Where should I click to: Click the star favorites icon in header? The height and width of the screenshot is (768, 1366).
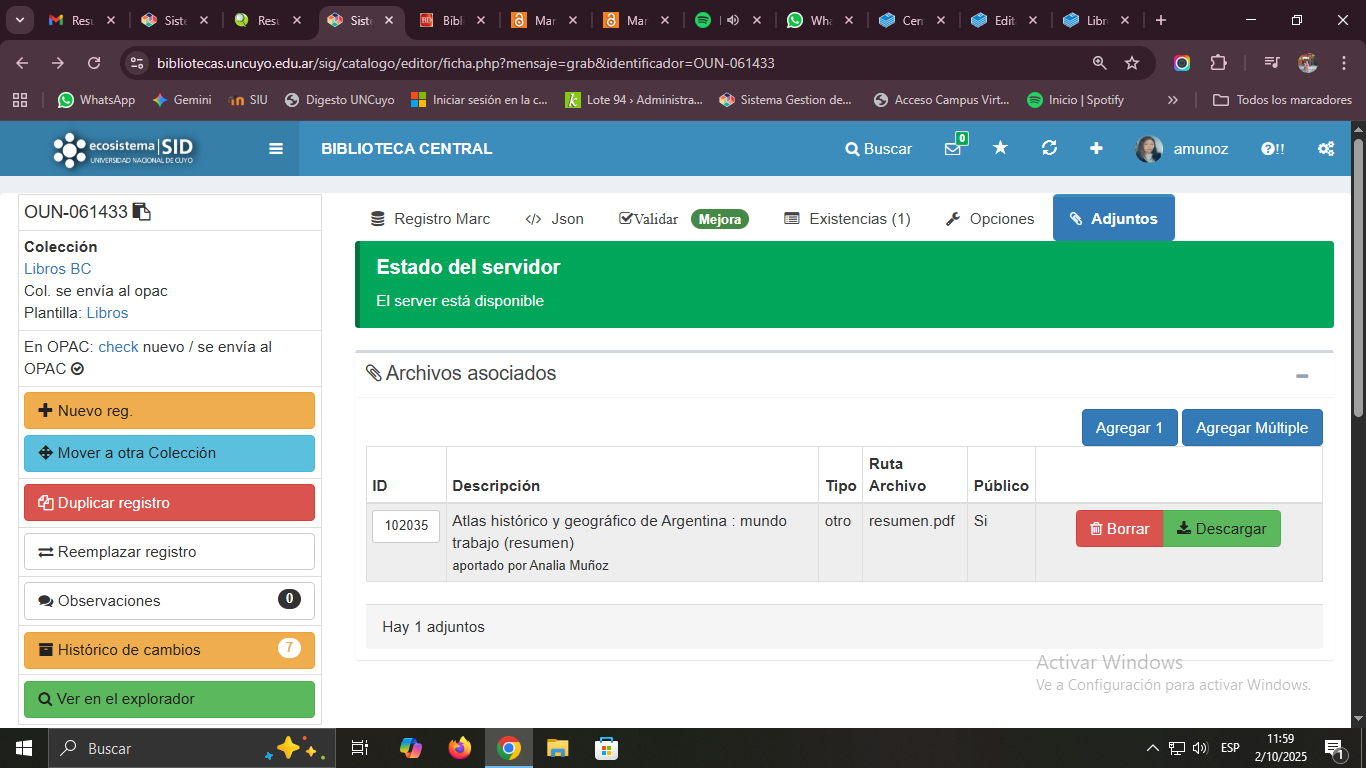pyautogui.click(x=1000, y=148)
